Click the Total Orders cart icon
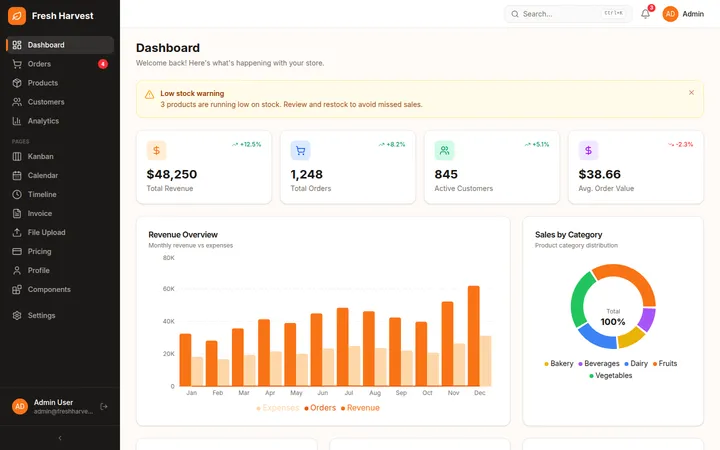720x450 pixels. pyautogui.click(x=300, y=151)
